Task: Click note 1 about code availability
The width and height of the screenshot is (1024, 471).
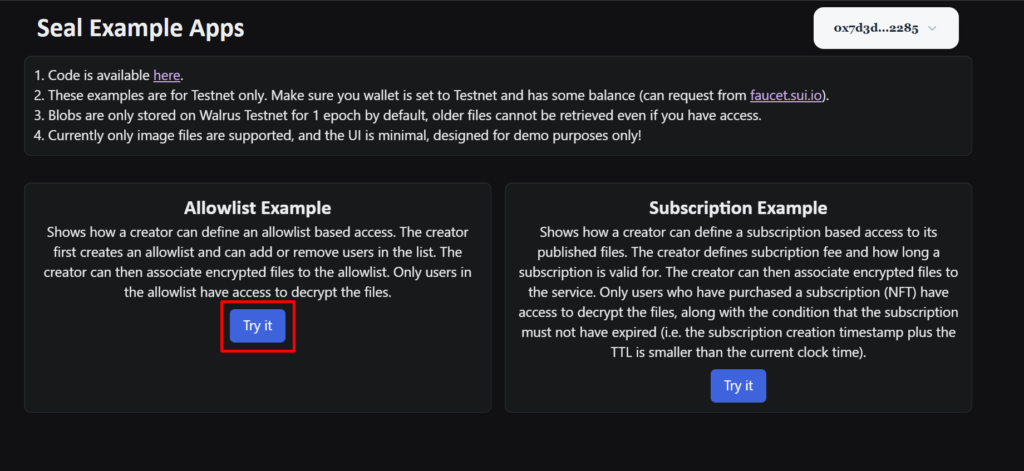Action: 108,75
